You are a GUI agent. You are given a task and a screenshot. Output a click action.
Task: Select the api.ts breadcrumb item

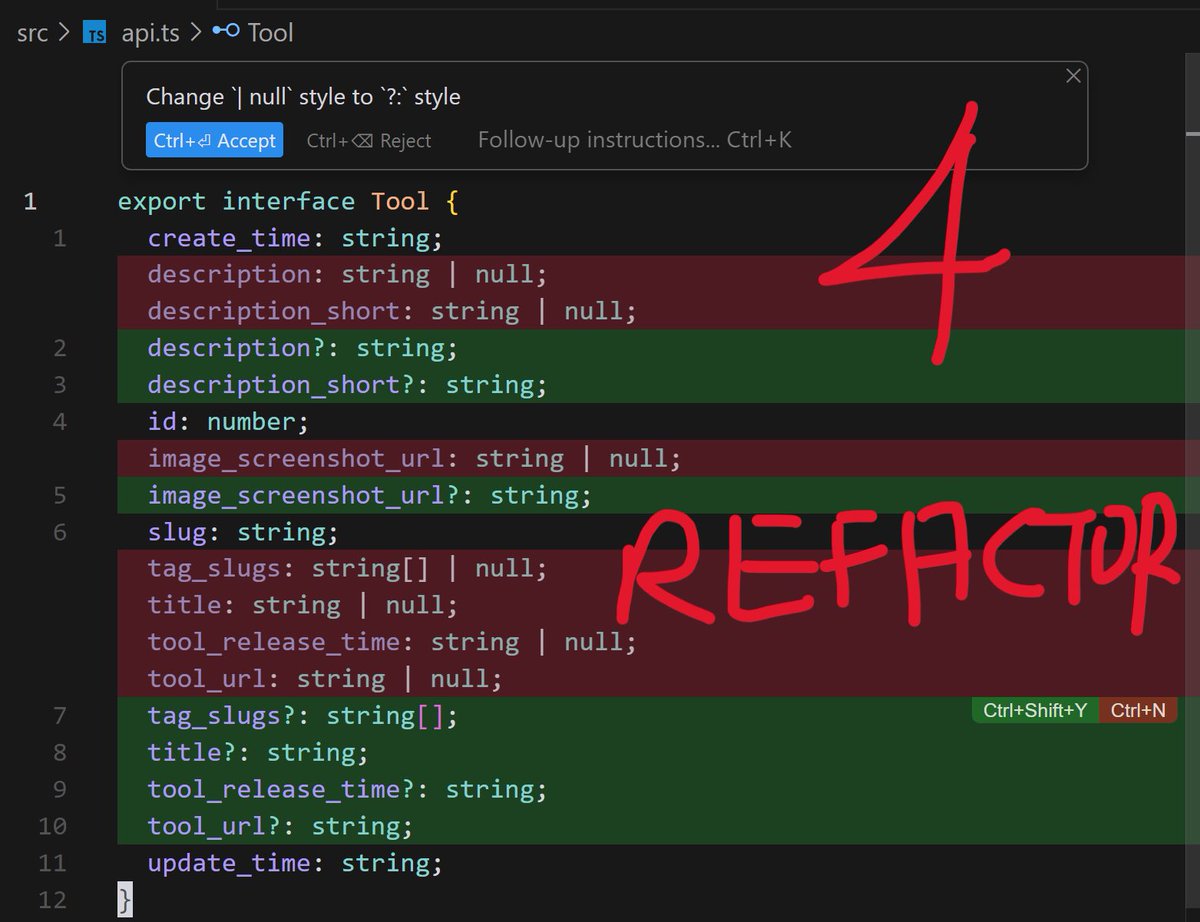[x=151, y=33]
